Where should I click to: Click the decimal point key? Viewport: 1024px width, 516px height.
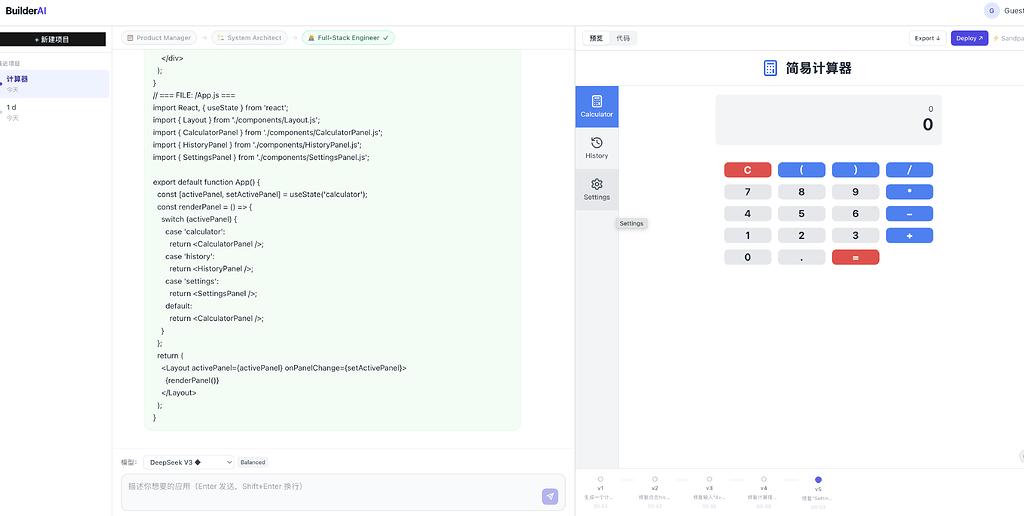801,257
